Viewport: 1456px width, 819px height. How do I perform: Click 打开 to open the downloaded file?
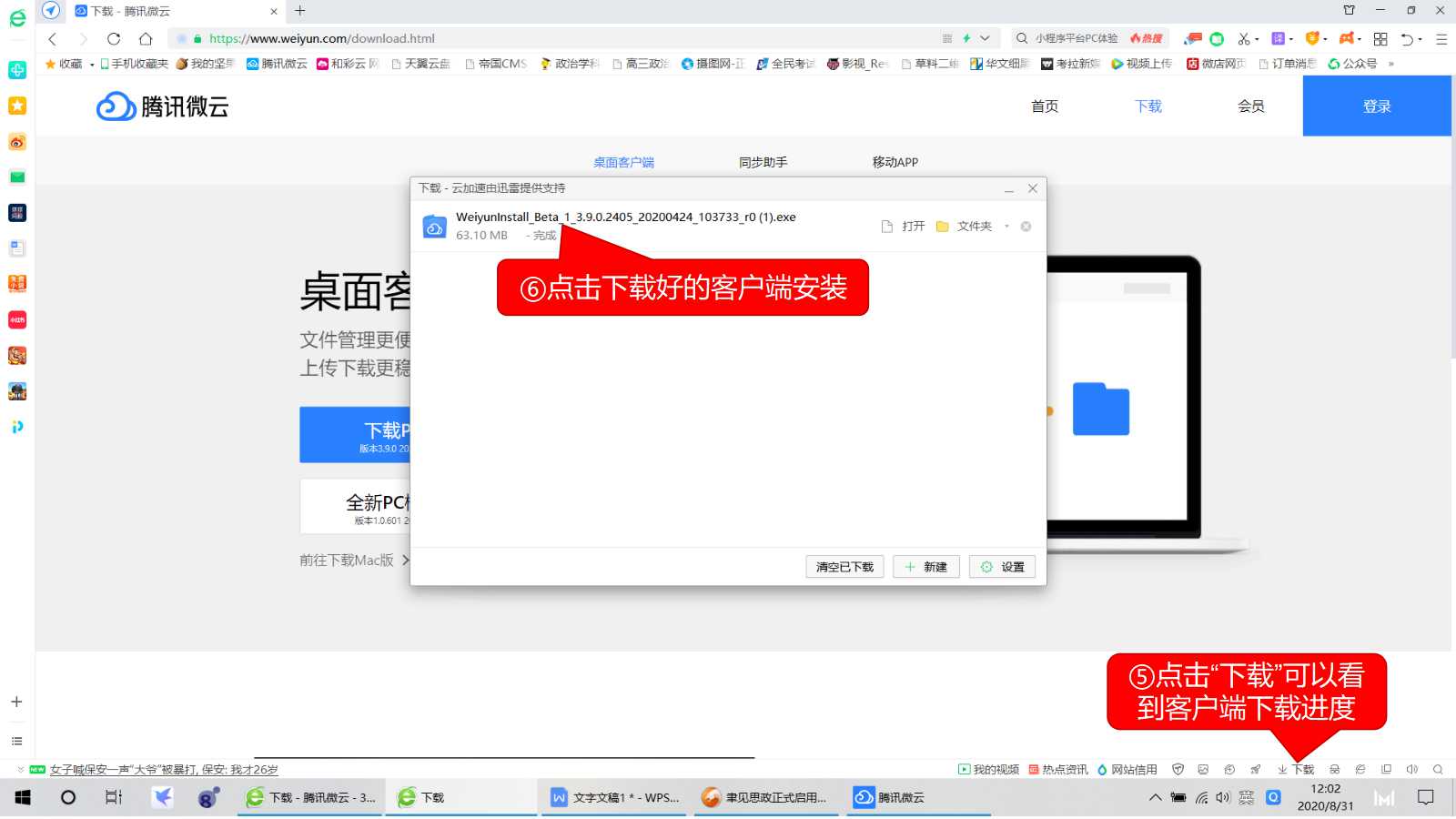click(x=904, y=227)
